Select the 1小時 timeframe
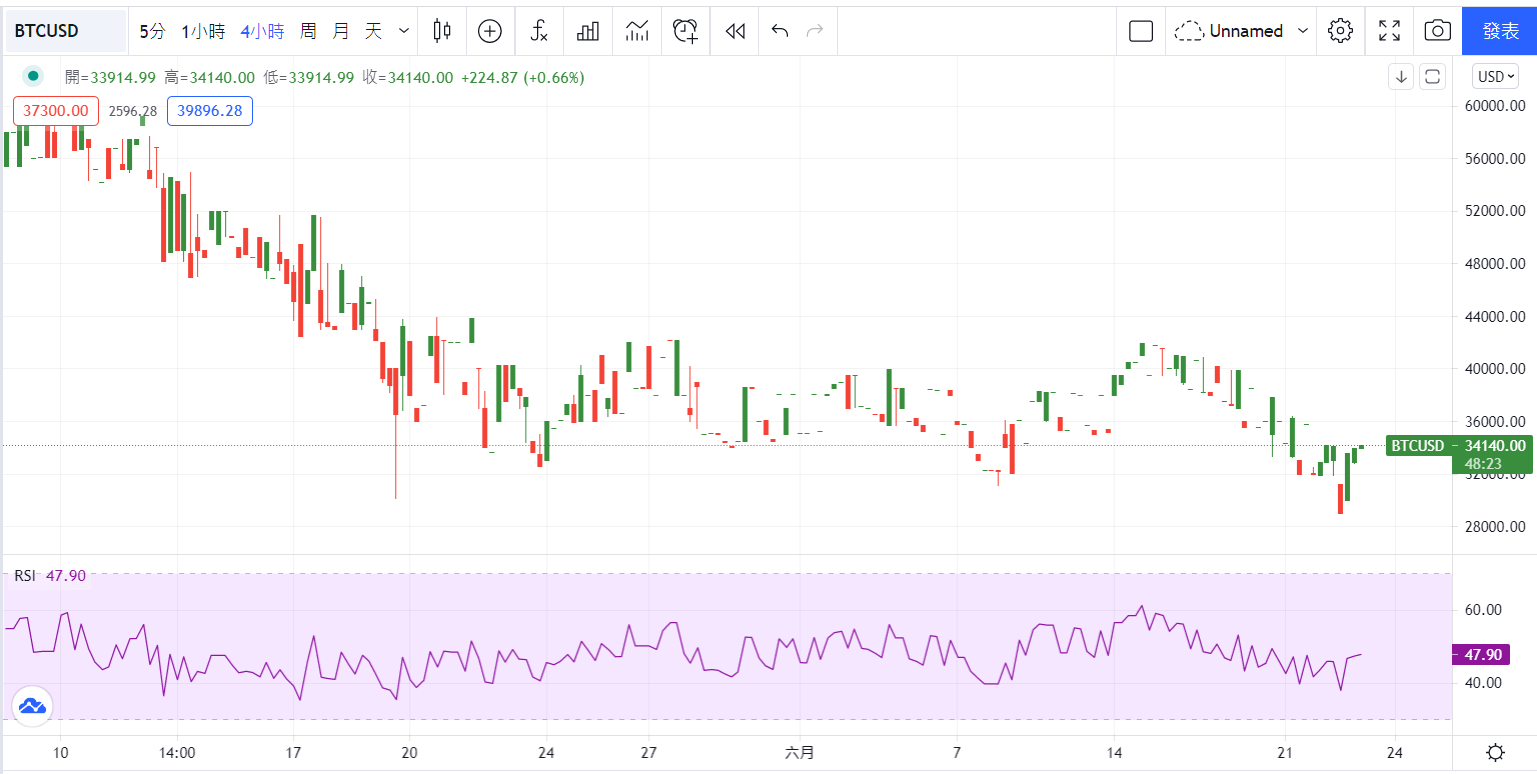Image resolution: width=1537 pixels, height=774 pixels. pyautogui.click(x=203, y=31)
